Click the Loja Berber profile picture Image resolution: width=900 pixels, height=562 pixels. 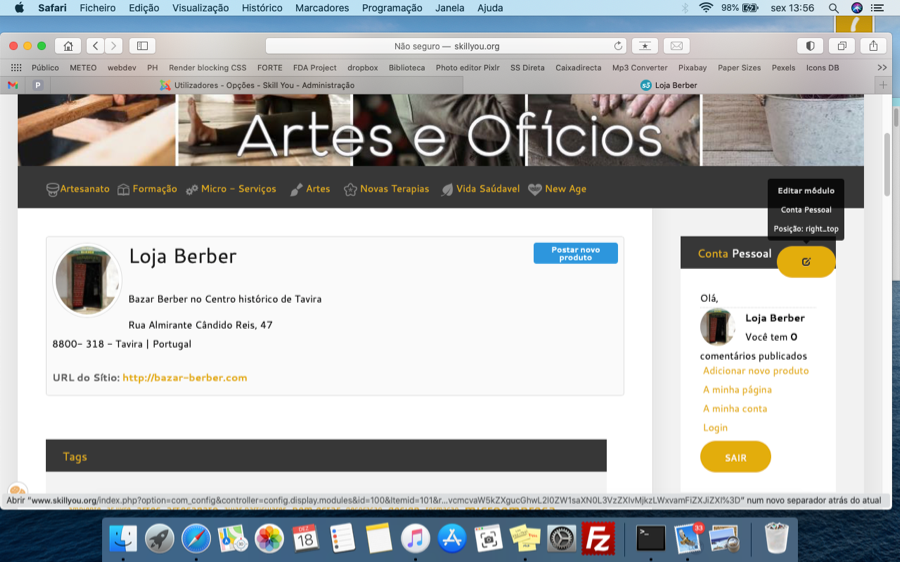click(87, 280)
